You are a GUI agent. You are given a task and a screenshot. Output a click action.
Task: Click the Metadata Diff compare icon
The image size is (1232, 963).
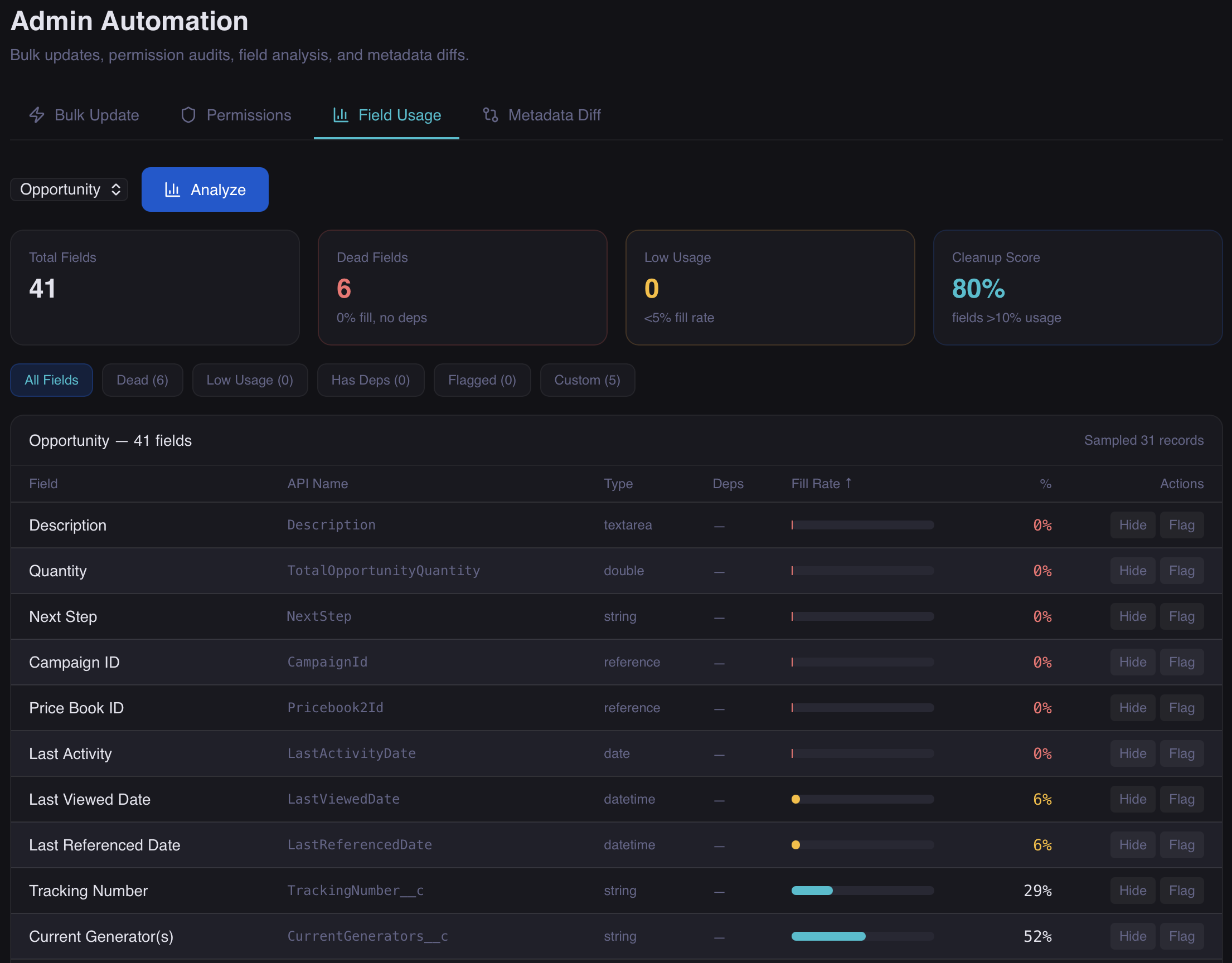click(489, 115)
